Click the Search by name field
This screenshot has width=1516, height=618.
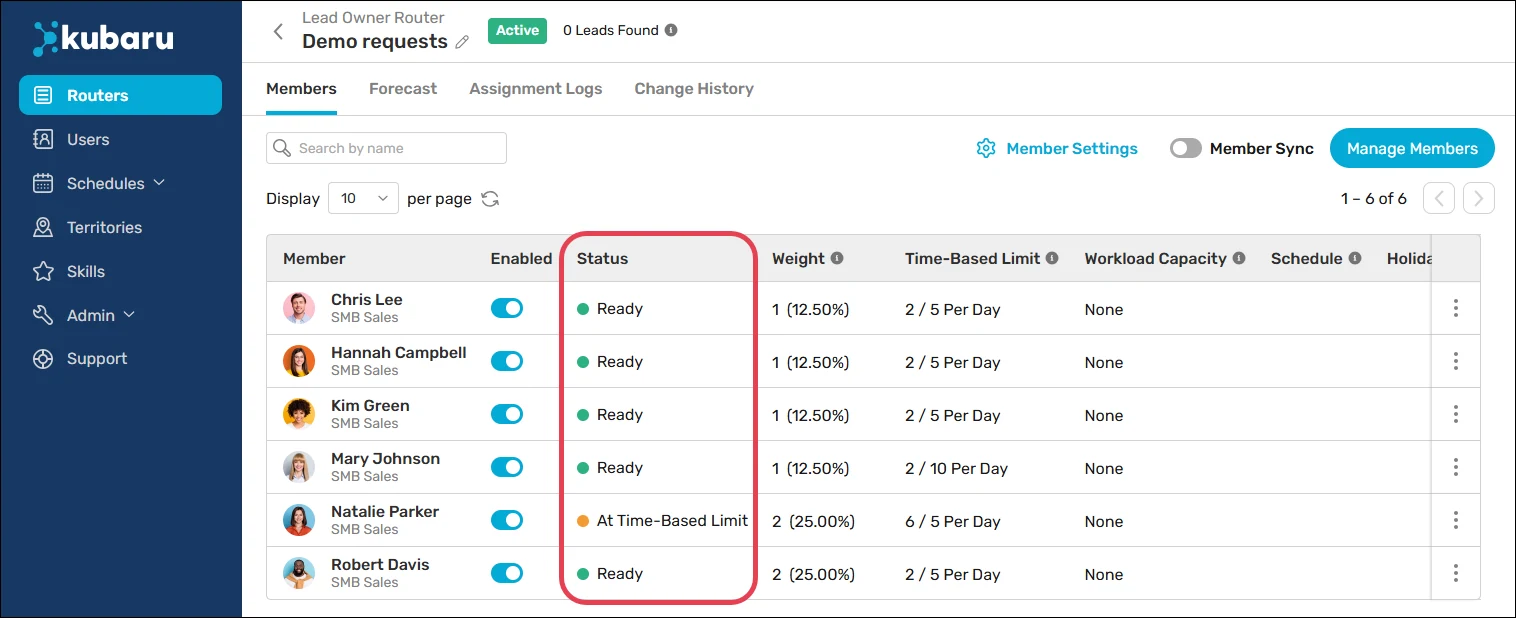[386, 148]
